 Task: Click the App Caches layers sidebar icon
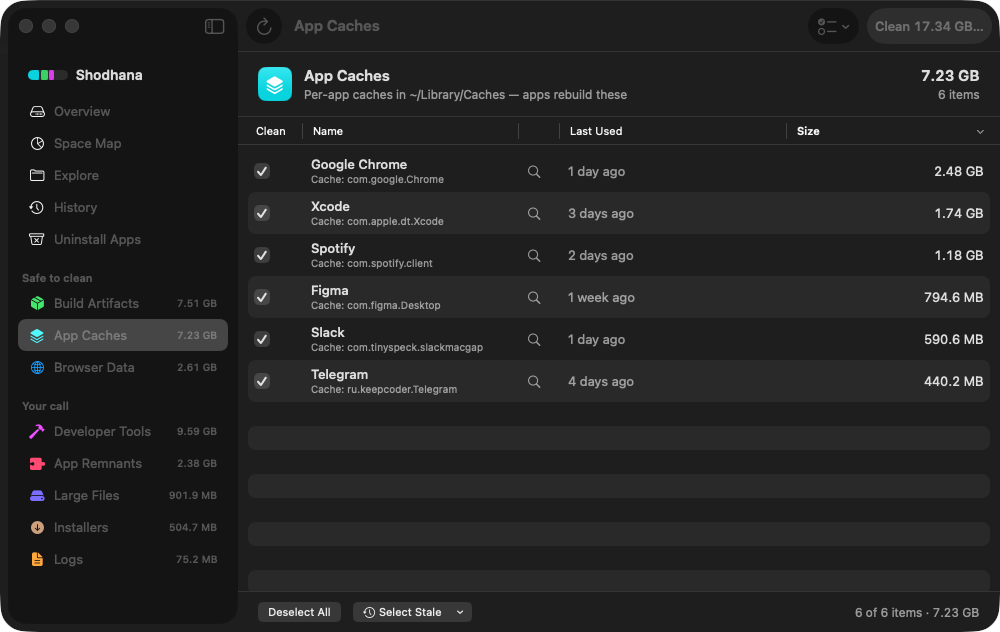click(37, 335)
